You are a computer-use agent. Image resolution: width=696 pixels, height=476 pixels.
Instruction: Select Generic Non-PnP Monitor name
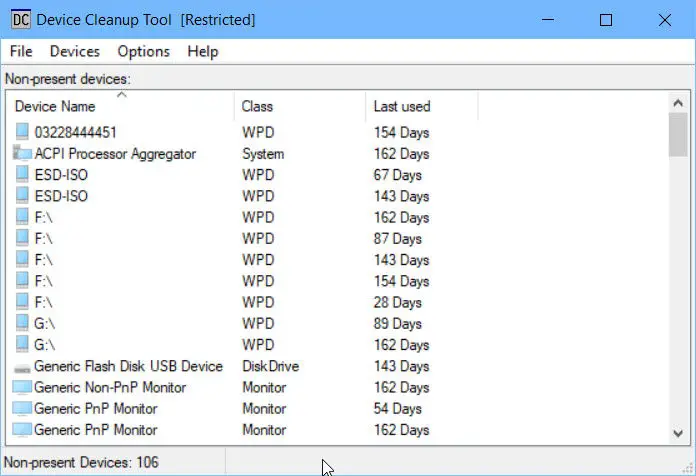[x=110, y=388]
